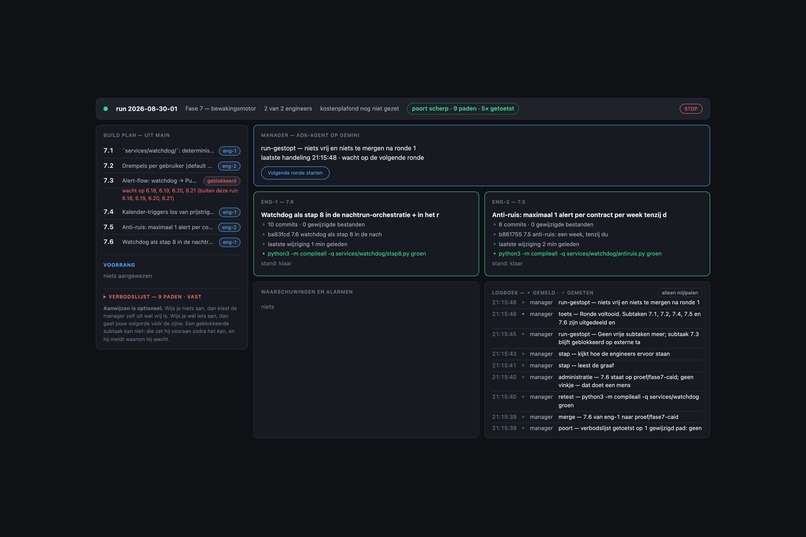This screenshot has height=537, width=806.
Task: Click 'laatste wijziging 2 min geleden' in ENG-2
Action: pyautogui.click(x=539, y=244)
